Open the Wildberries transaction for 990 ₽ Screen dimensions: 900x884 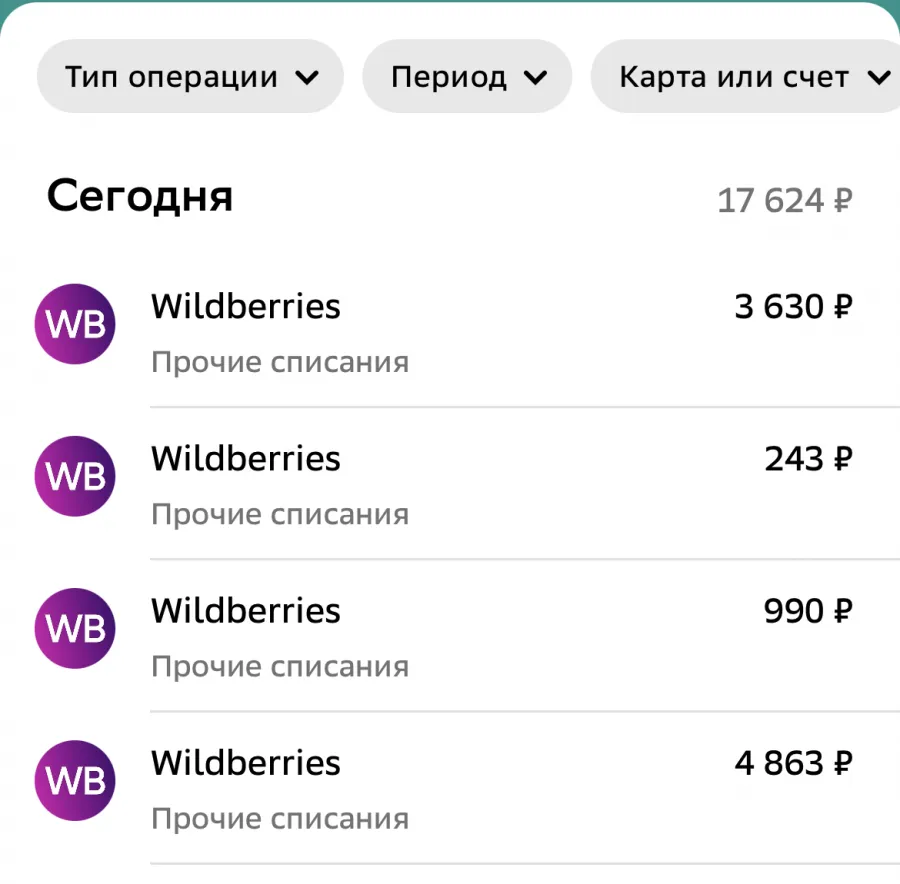click(450, 635)
